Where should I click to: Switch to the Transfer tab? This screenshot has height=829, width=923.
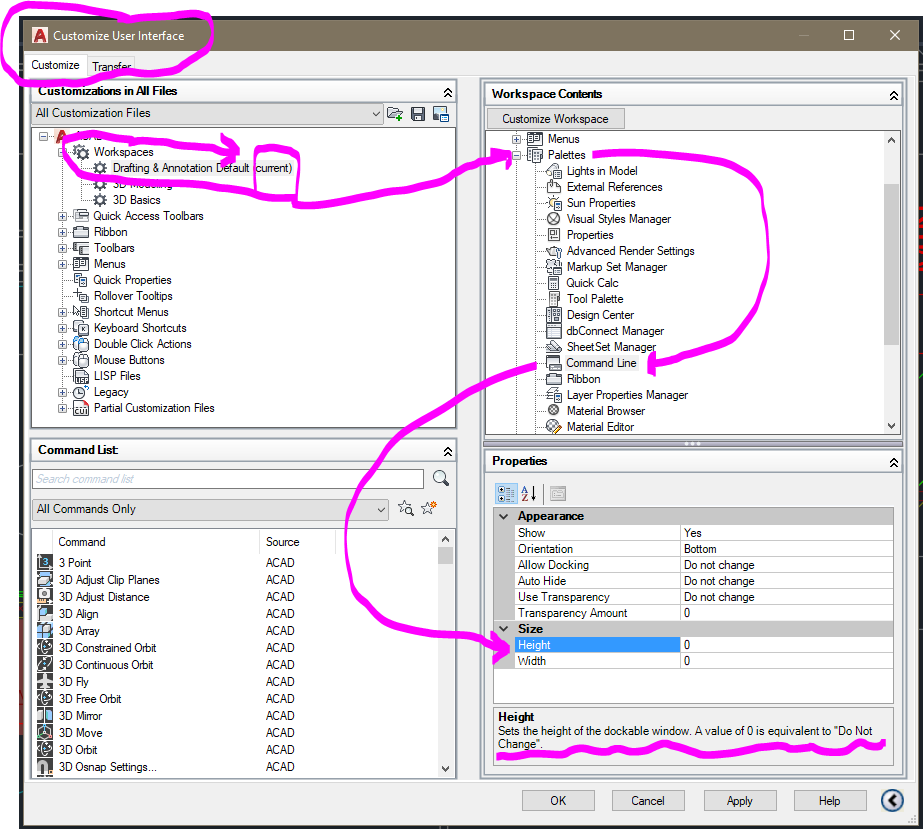click(111, 64)
